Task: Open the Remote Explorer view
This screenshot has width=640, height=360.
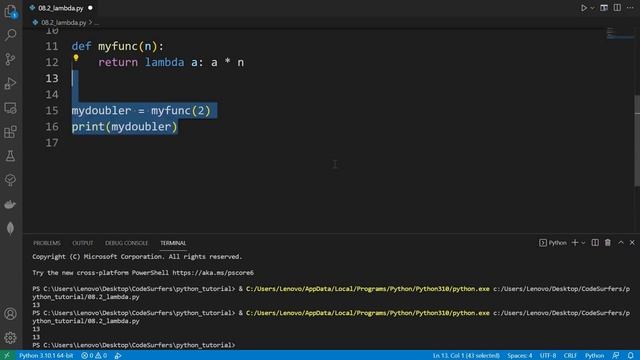Action: (10, 108)
